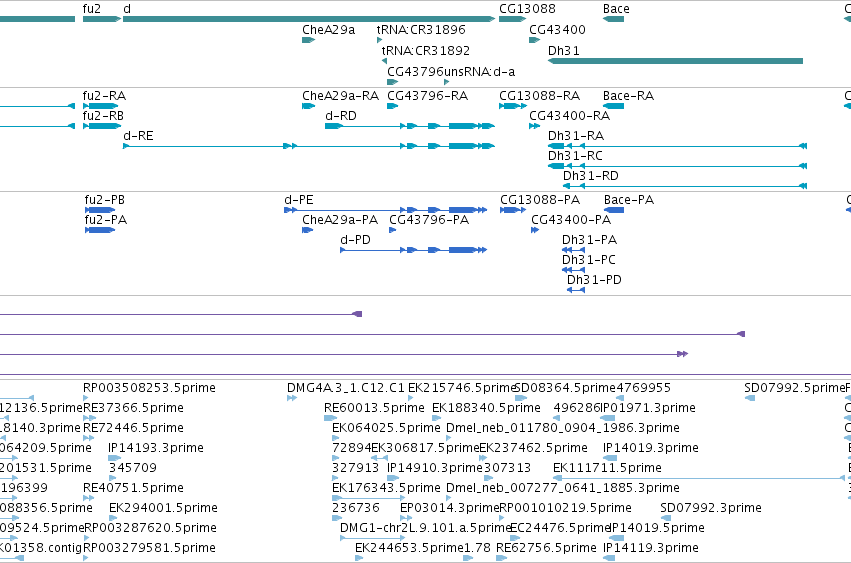This screenshot has width=851, height=563.
Task: Select the Dh31-PD protein label
Action: point(594,280)
